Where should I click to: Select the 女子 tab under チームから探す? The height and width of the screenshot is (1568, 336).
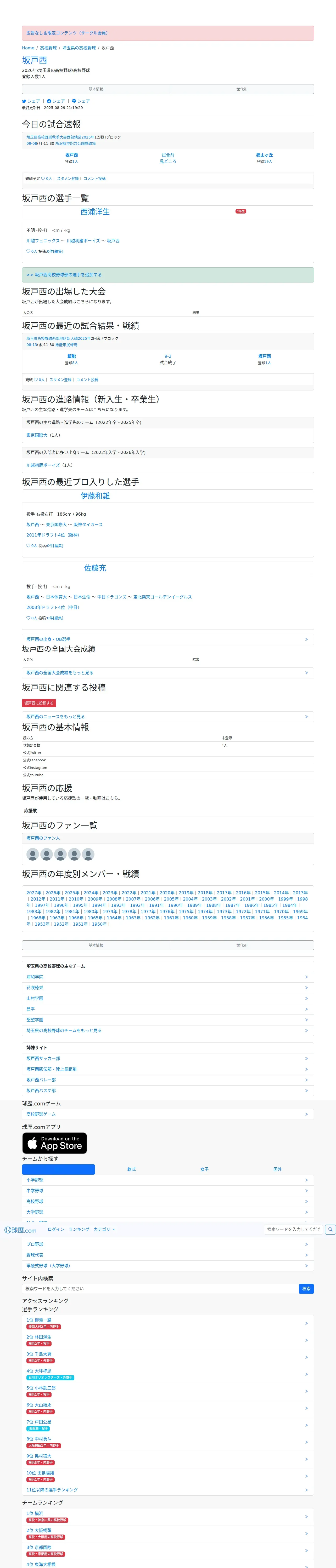click(x=204, y=1169)
